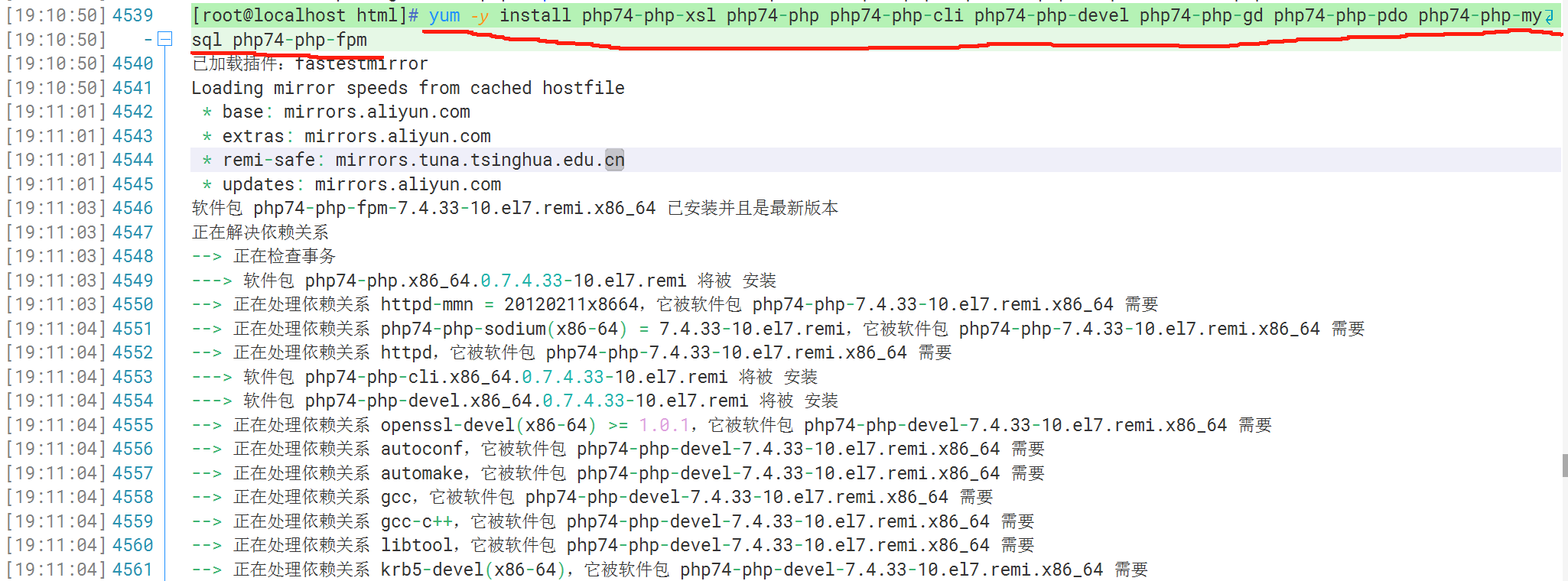
Task: Click line number 4542 in the gutter
Action: 133,112
